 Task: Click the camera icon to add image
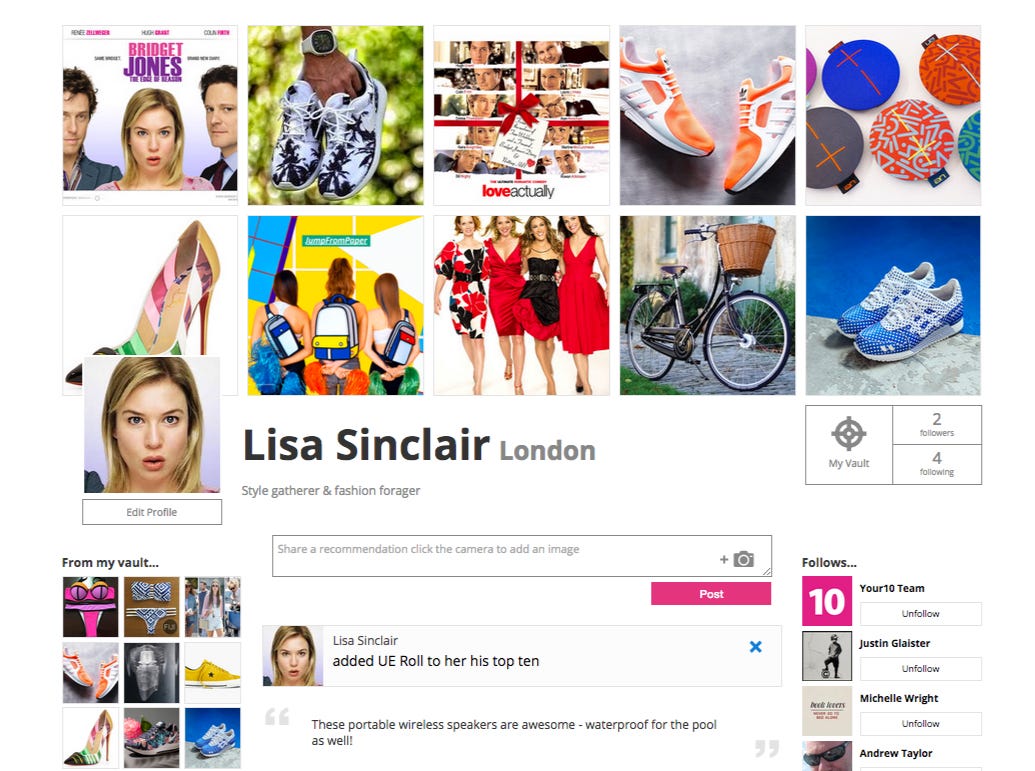pyautogui.click(x=743, y=559)
